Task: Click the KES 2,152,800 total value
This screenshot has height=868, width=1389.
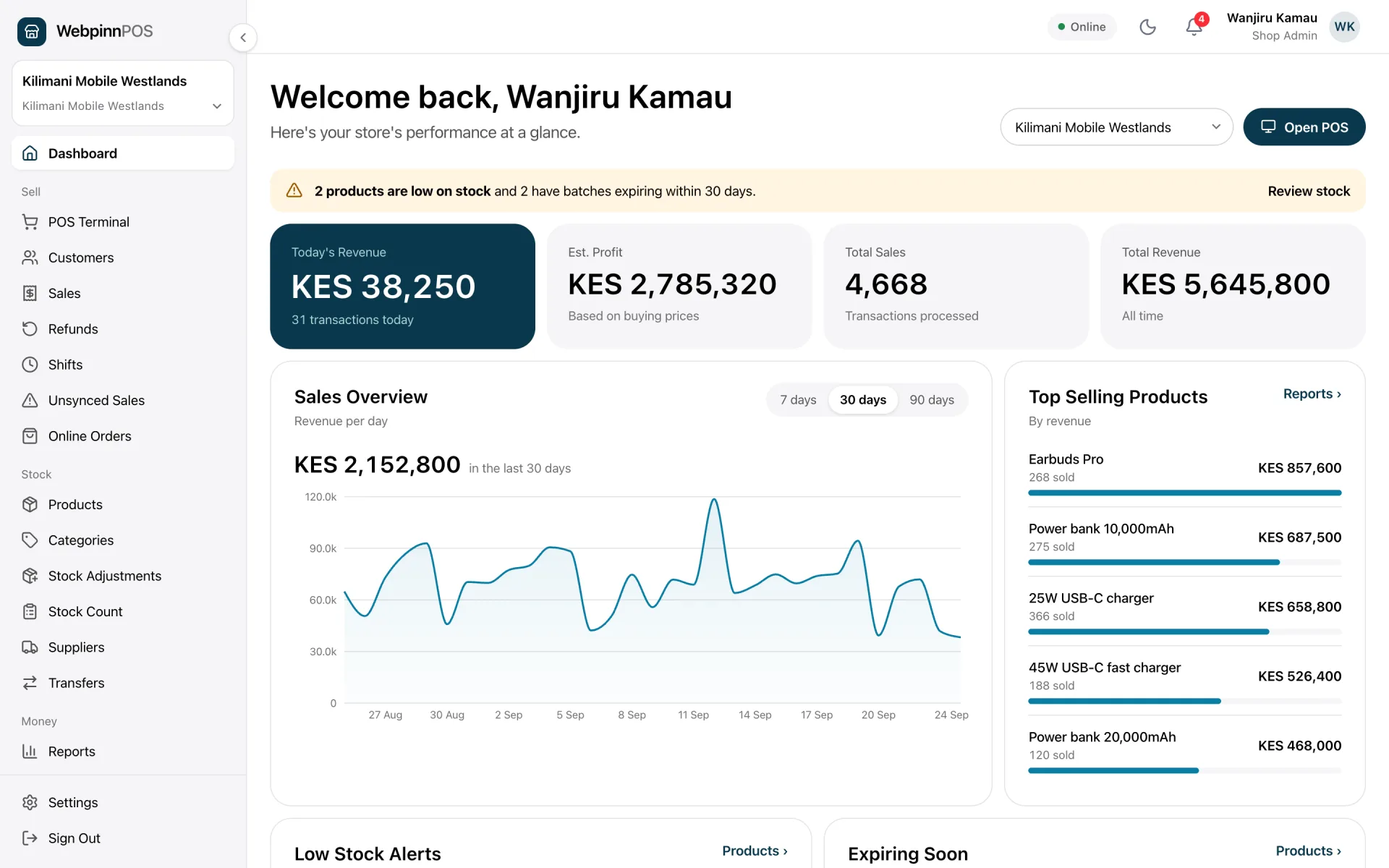Action: pyautogui.click(x=377, y=464)
